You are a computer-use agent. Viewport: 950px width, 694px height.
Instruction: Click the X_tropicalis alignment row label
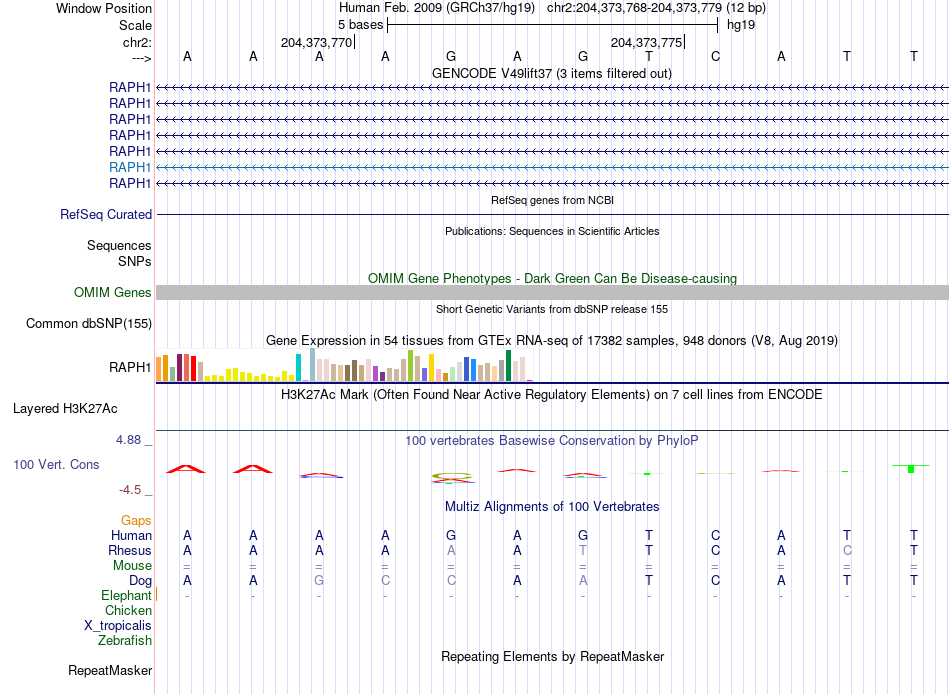coord(118,626)
